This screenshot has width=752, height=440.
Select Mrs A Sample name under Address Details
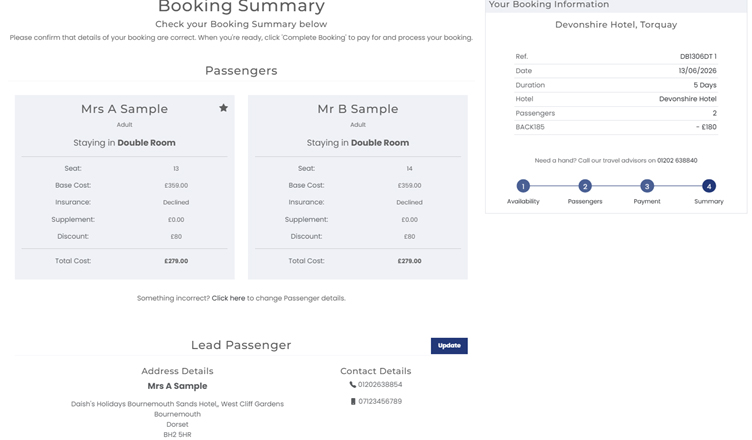[x=177, y=386]
